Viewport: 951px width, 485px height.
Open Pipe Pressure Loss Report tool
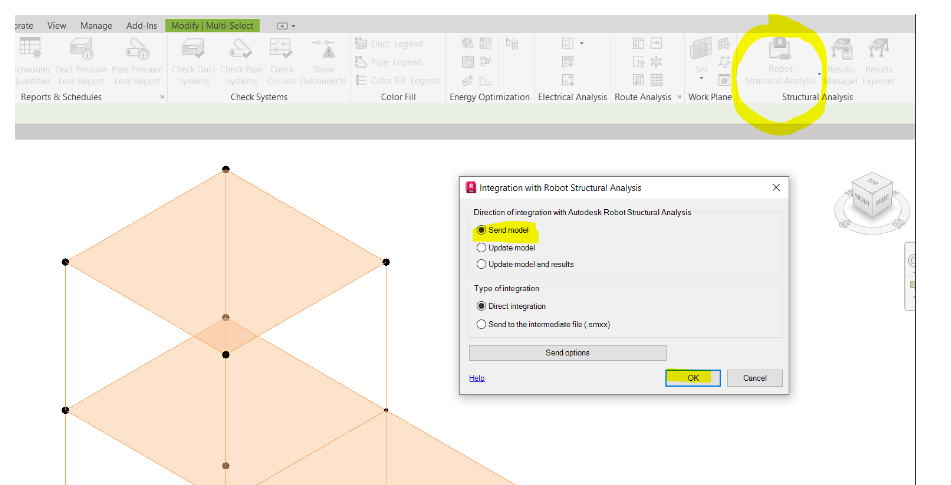pos(137,61)
